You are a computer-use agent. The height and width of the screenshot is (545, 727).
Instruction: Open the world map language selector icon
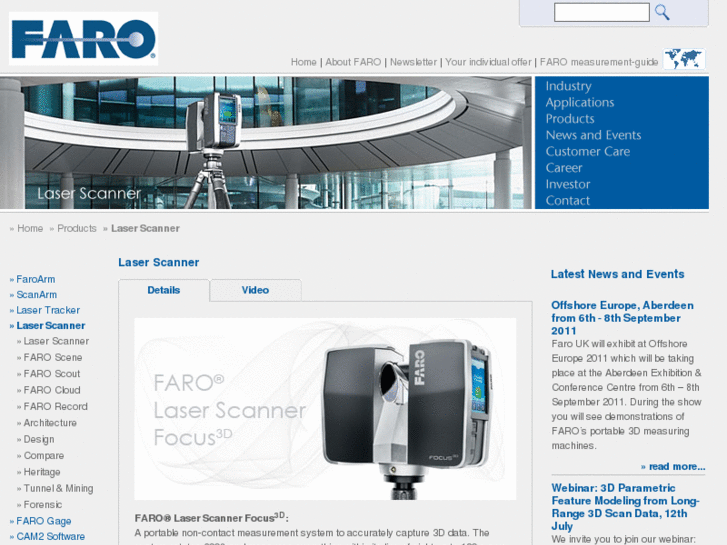(684, 59)
